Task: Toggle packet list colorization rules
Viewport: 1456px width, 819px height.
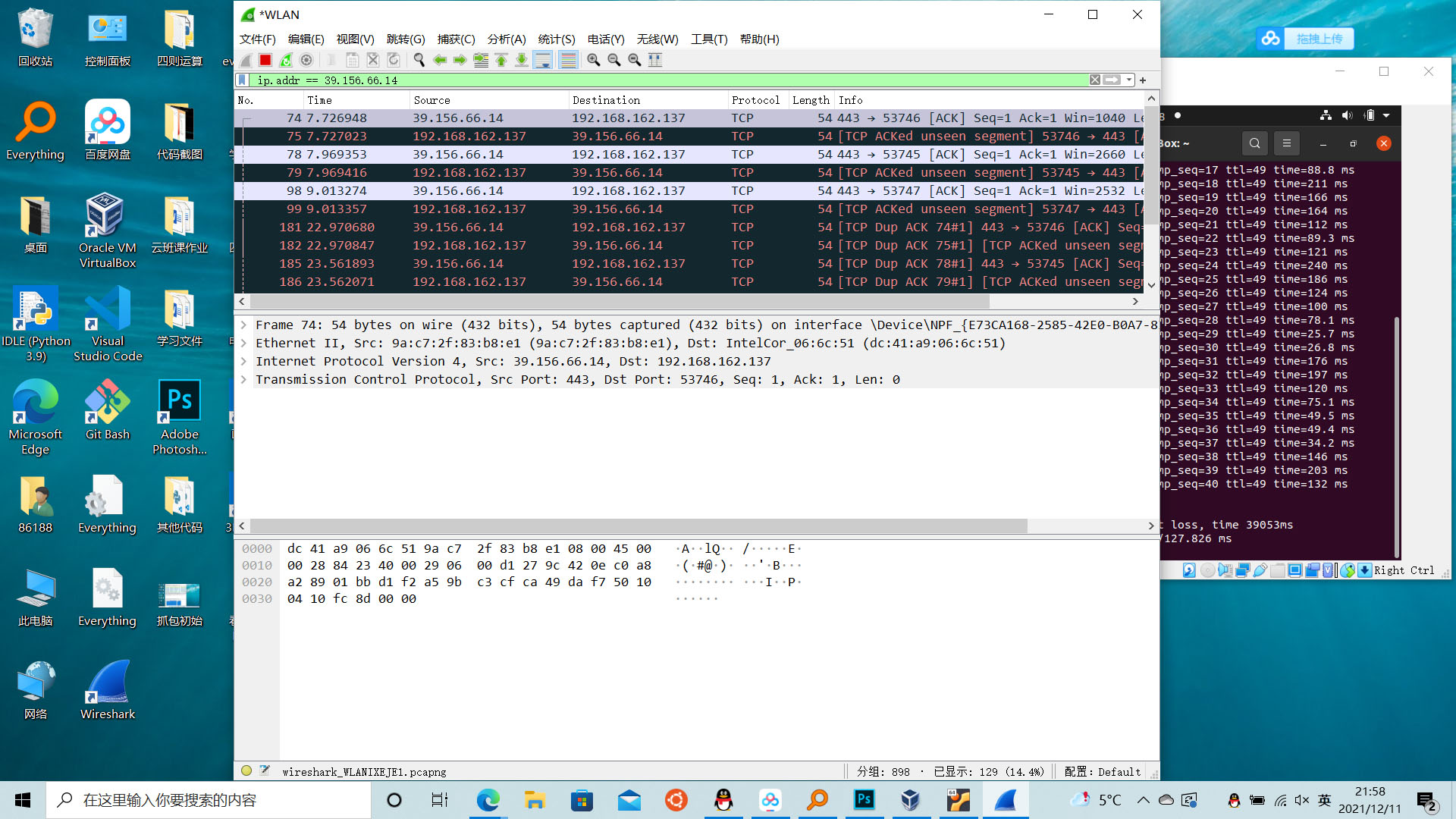Action: (568, 60)
